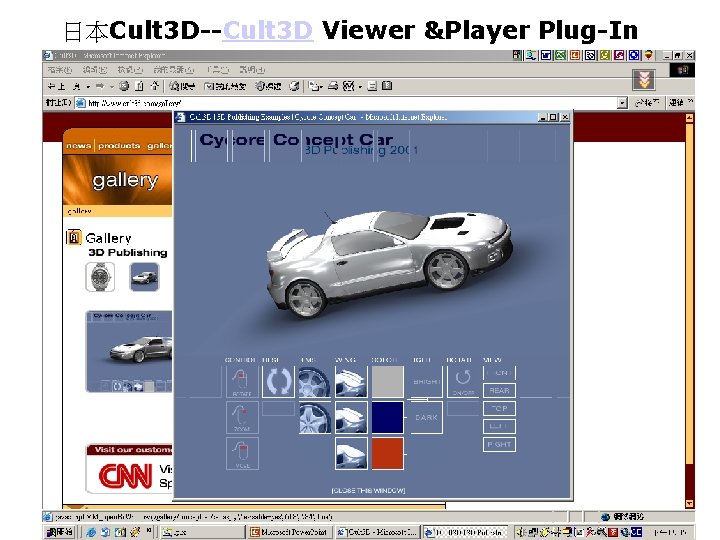Choose the first rims wheel option
This screenshot has height=540, width=720.
point(315,382)
